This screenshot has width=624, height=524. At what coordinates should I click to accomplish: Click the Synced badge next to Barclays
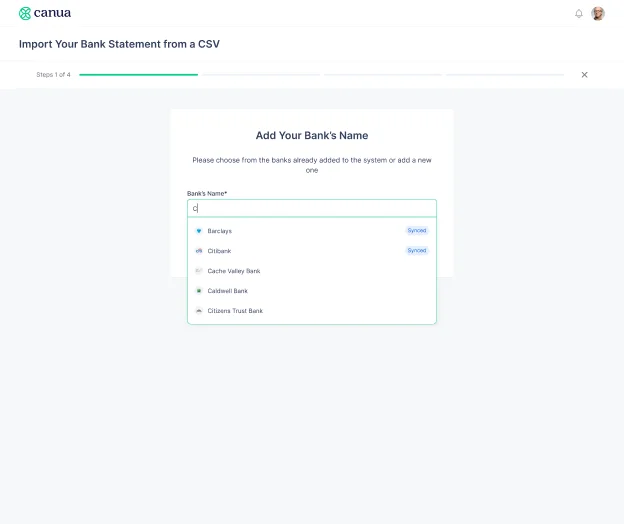[417, 230]
